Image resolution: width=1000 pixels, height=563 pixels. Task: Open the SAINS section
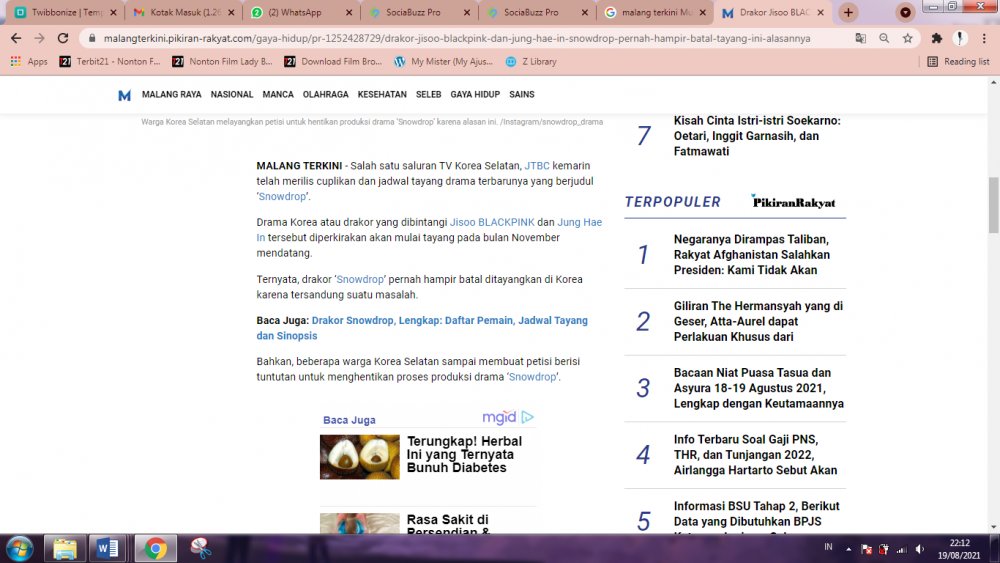coord(522,94)
